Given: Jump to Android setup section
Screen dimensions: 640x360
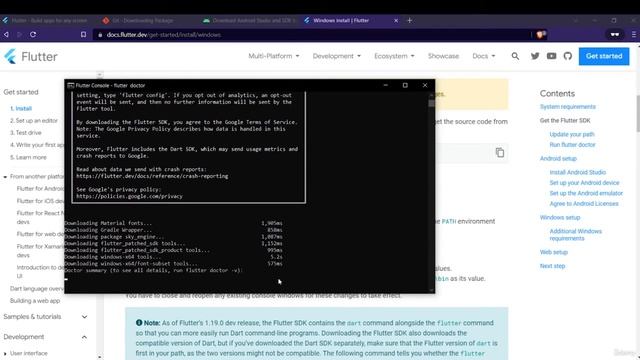Looking at the screenshot, I should click(558, 158).
